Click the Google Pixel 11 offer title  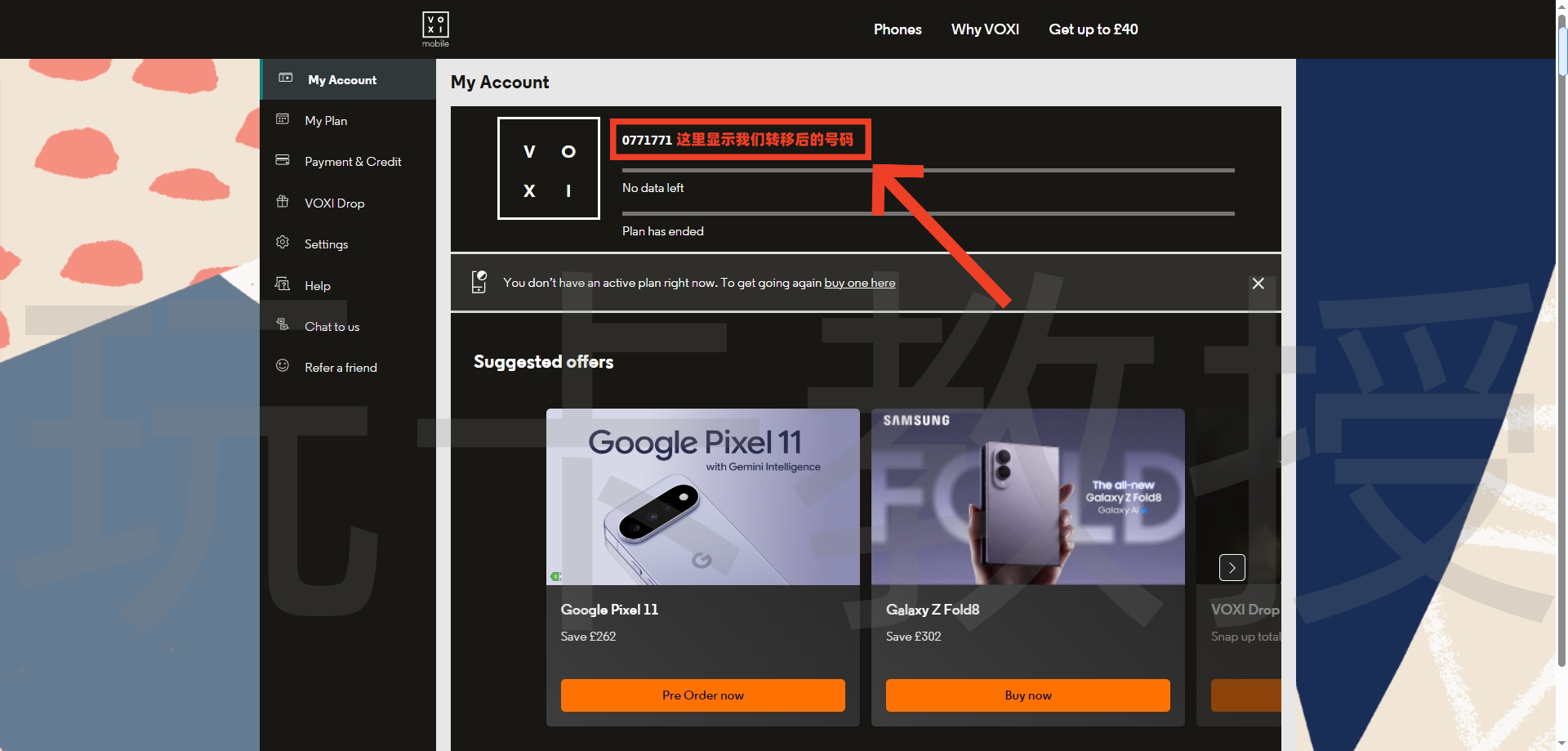pos(609,610)
